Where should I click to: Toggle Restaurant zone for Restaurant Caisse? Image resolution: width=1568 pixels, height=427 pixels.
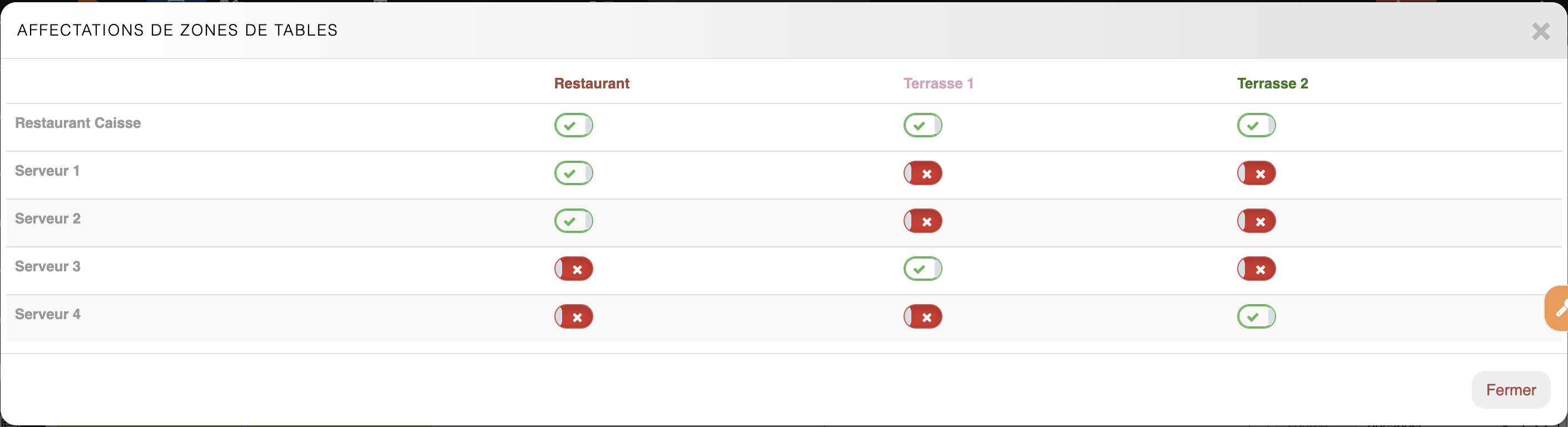pos(573,125)
